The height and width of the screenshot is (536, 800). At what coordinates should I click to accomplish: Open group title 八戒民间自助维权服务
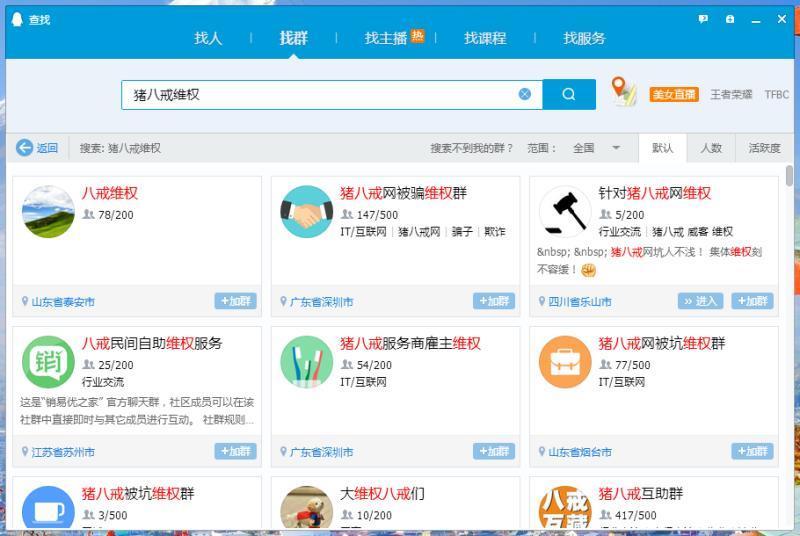tap(152, 343)
